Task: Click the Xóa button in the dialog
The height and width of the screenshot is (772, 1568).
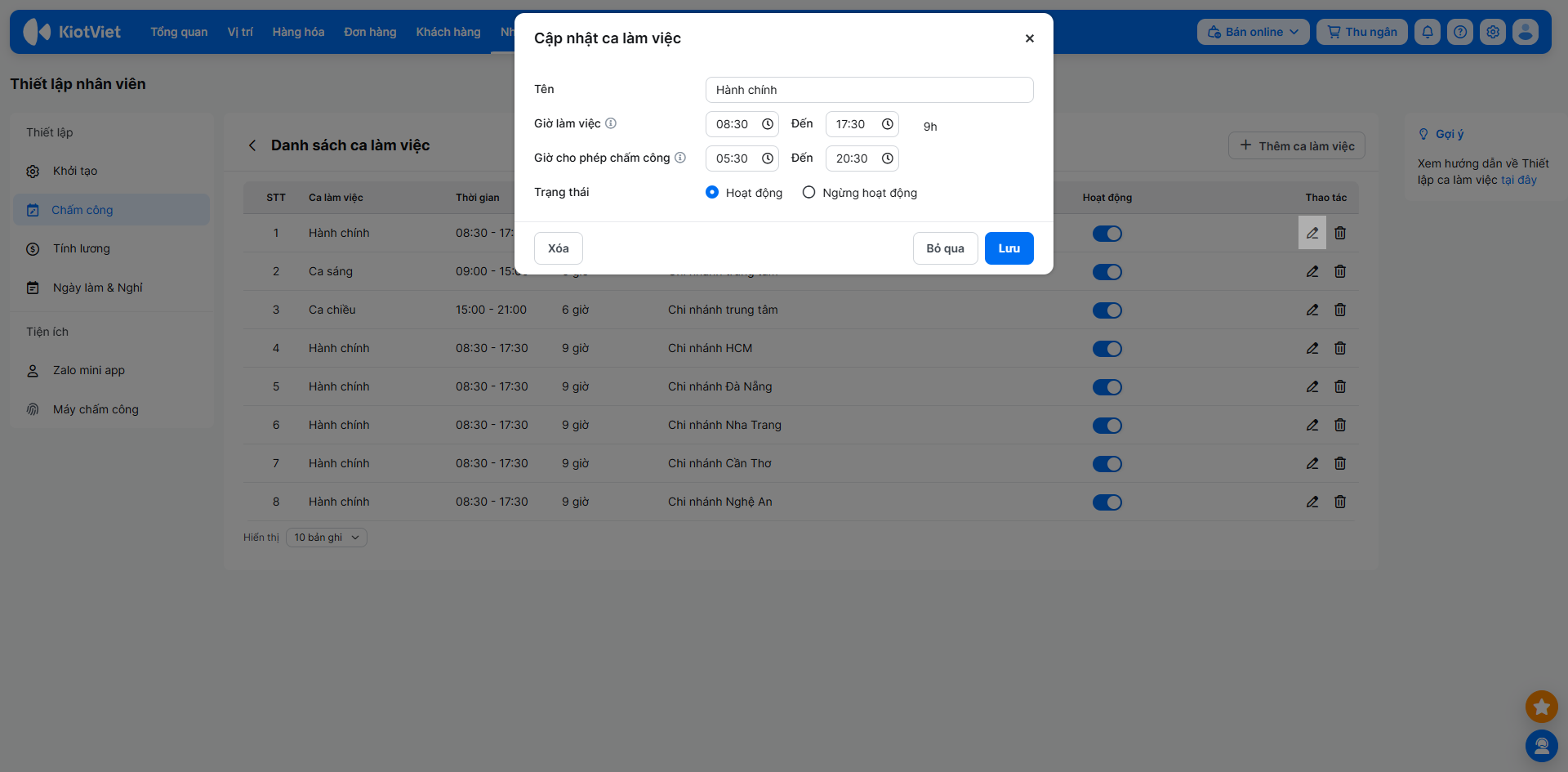Action: [x=559, y=248]
